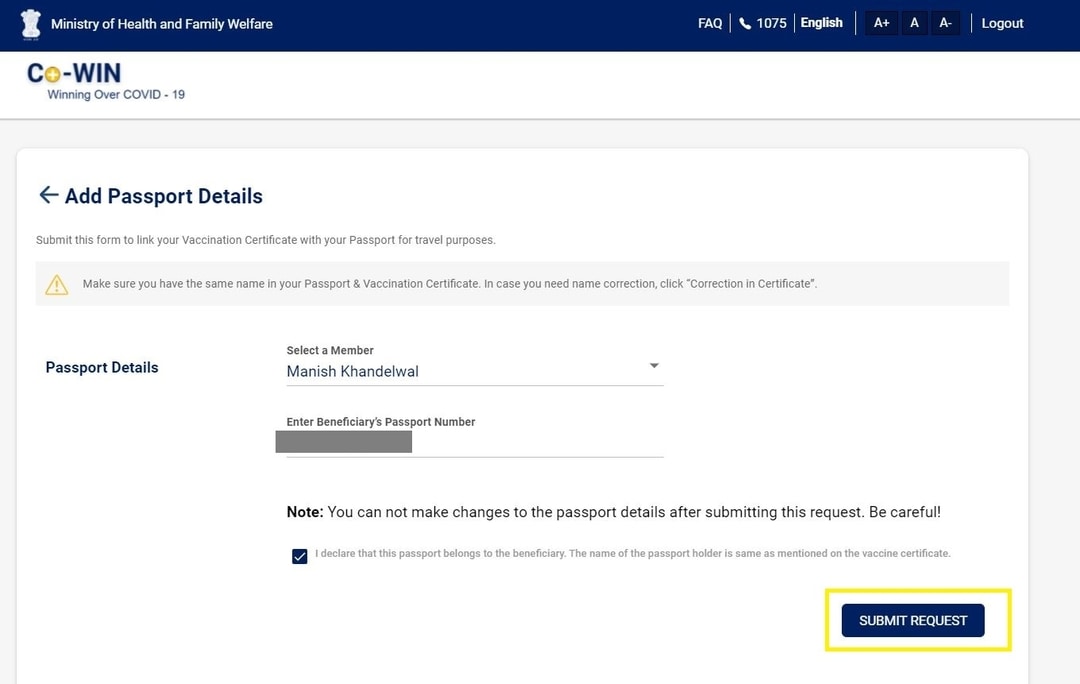Uncheck the passport declaration checkbox

[300, 556]
